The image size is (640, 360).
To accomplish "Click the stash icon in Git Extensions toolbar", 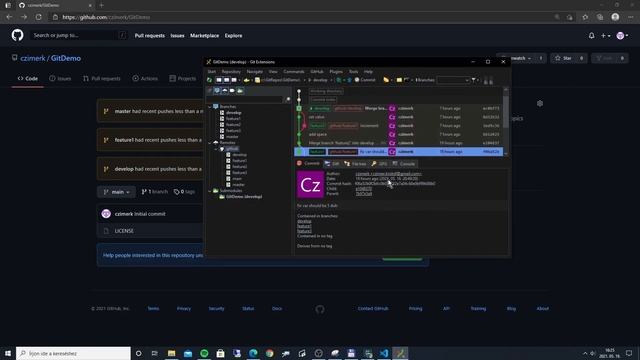I will tap(386, 80).
